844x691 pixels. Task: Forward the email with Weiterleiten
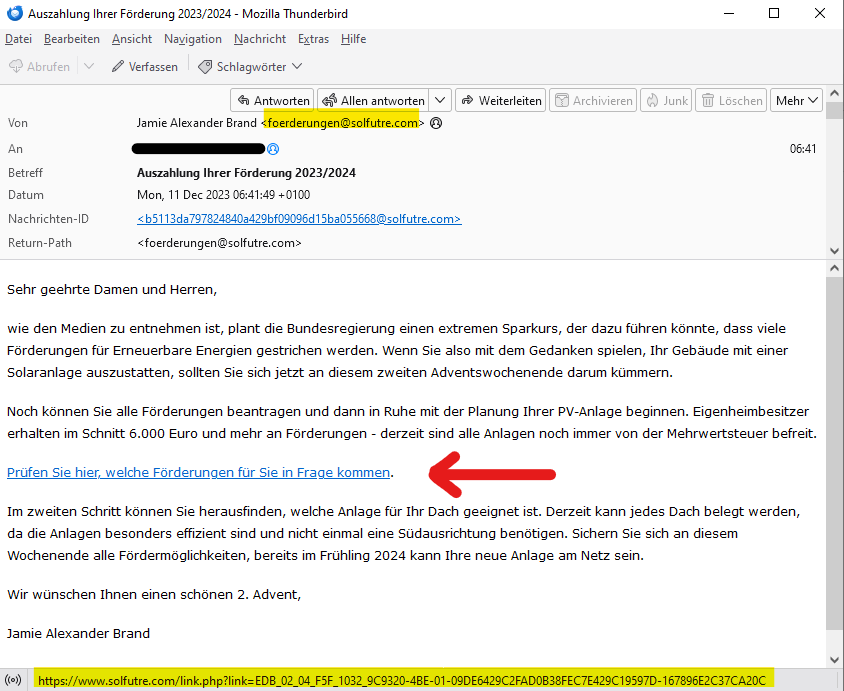(x=500, y=100)
